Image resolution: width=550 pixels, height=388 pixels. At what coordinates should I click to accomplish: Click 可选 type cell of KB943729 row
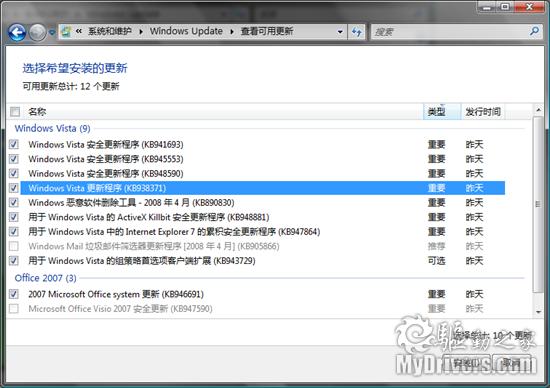pyautogui.click(x=436, y=261)
